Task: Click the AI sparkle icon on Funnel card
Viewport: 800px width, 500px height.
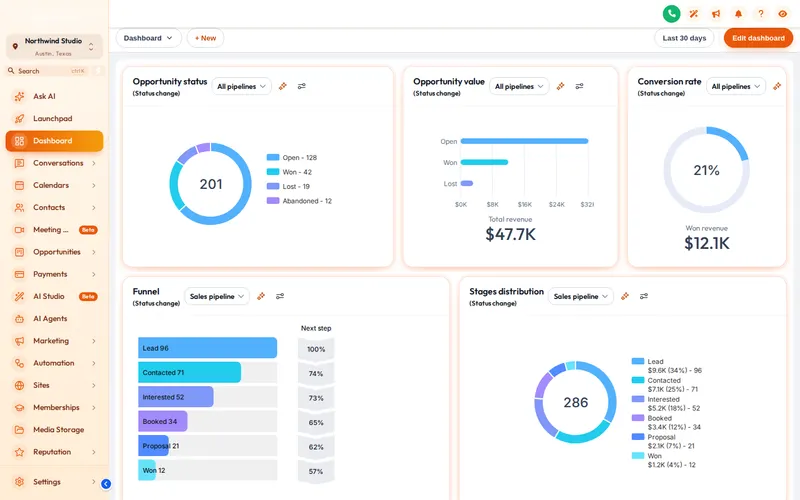Action: (261, 296)
